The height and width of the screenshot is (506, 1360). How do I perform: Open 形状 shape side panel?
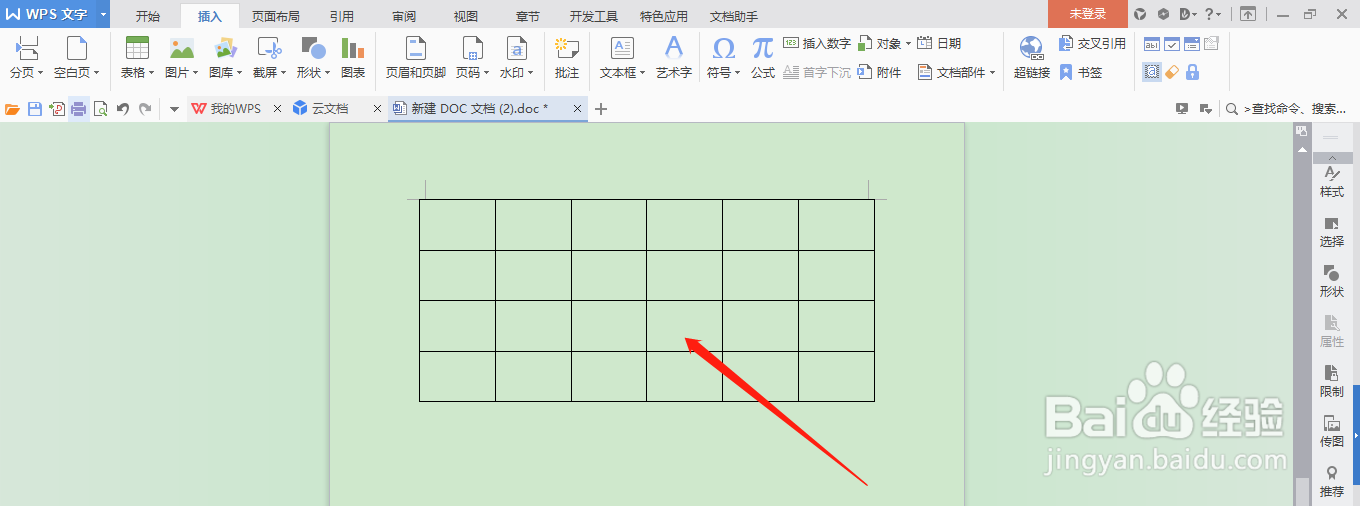tap(1331, 282)
